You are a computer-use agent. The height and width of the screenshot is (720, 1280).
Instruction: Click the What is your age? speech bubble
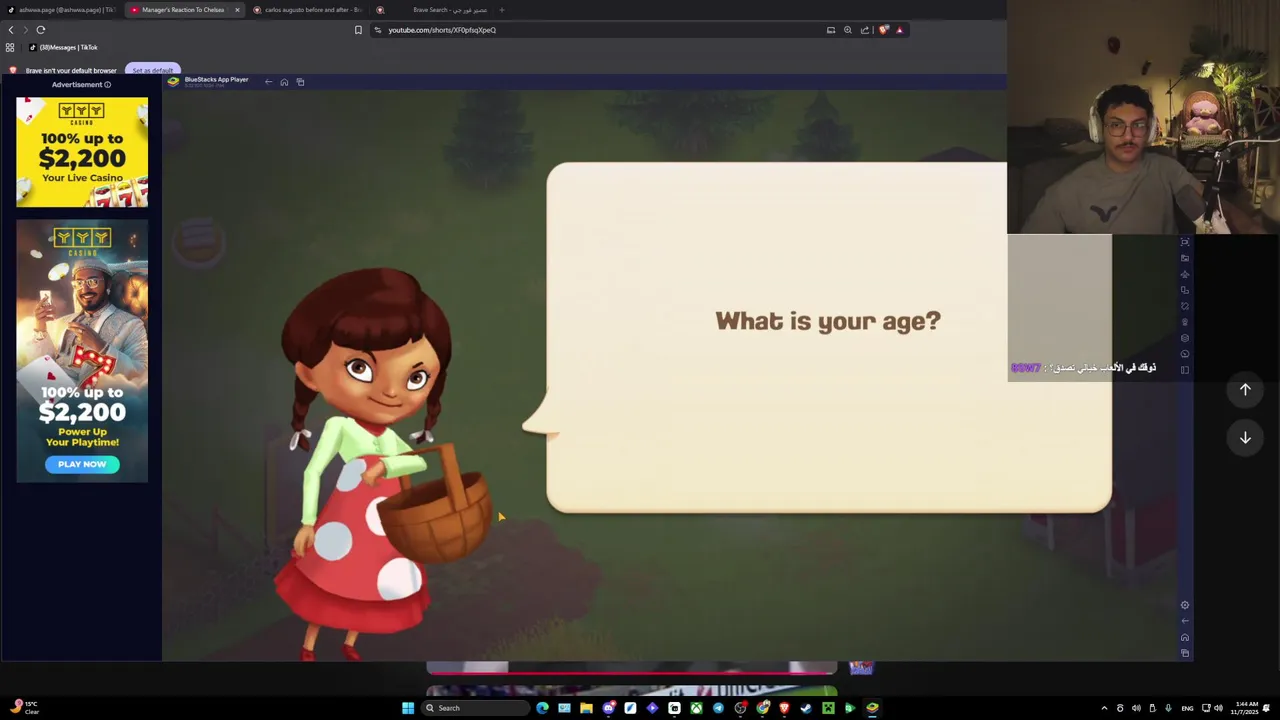tap(828, 338)
